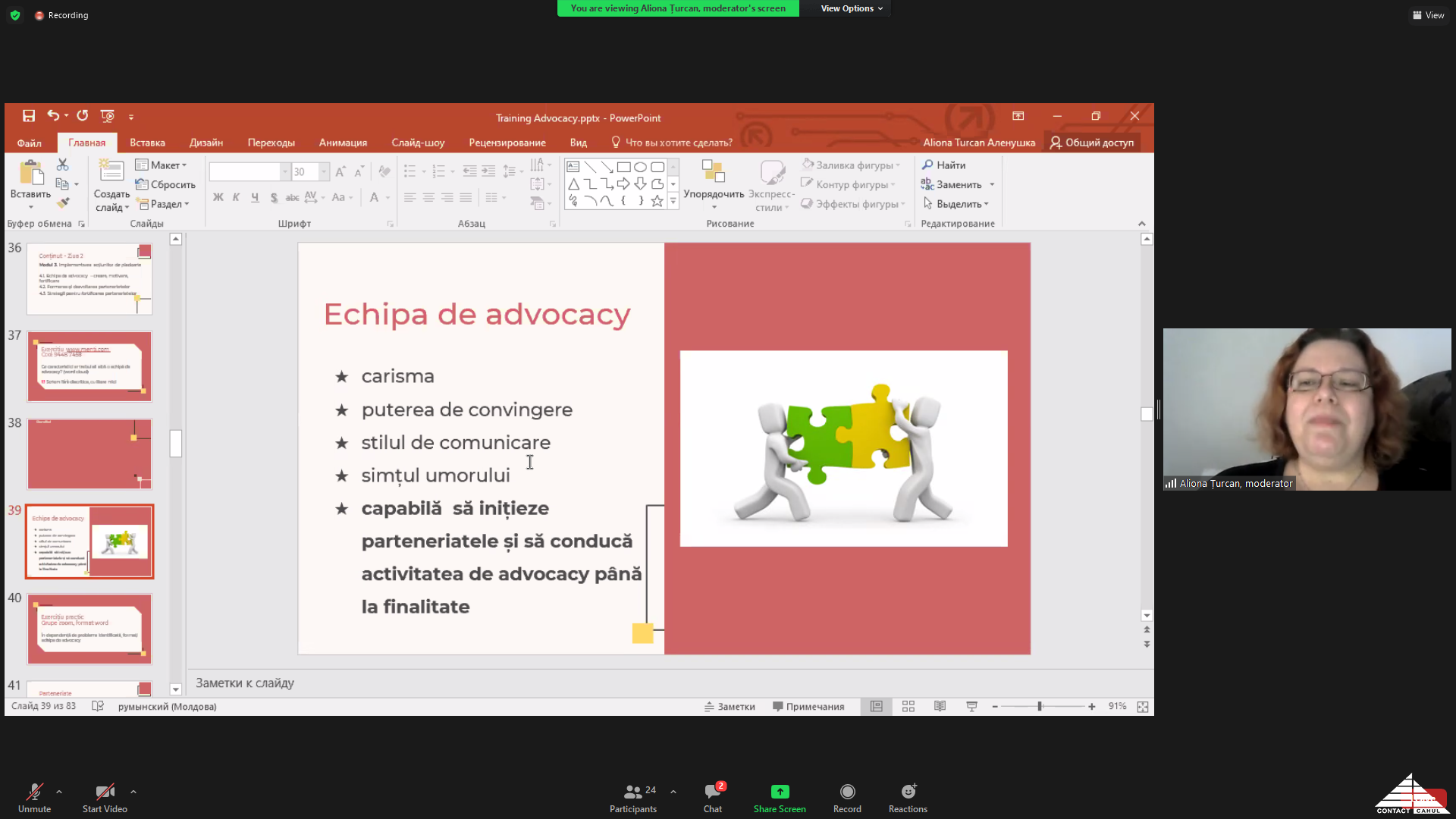
Task: Expand View Options dropdown
Action: coord(852,8)
